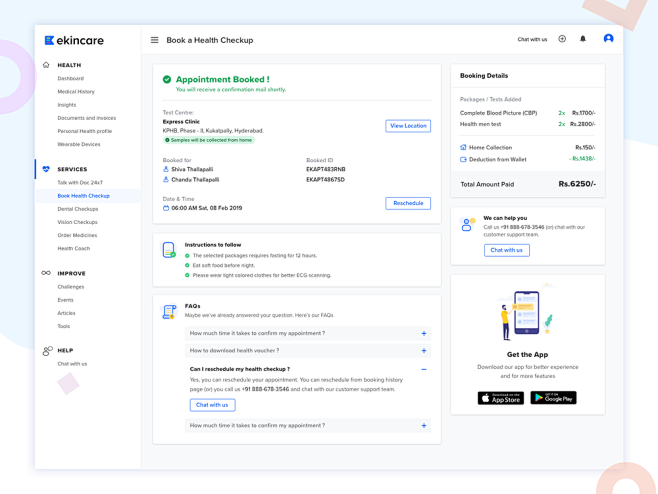The width and height of the screenshot is (658, 494).
Task: Select Talk with Doc 24x7
Action: click(80, 183)
